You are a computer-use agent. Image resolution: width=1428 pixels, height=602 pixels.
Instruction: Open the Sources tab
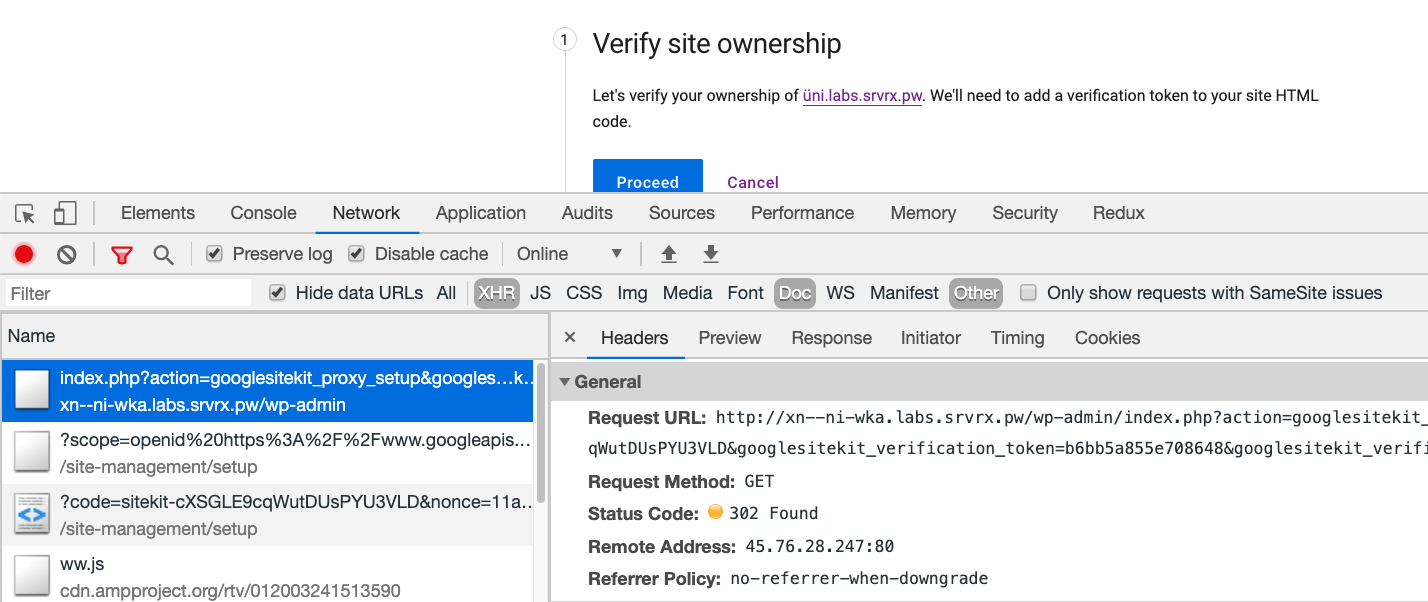coord(682,213)
